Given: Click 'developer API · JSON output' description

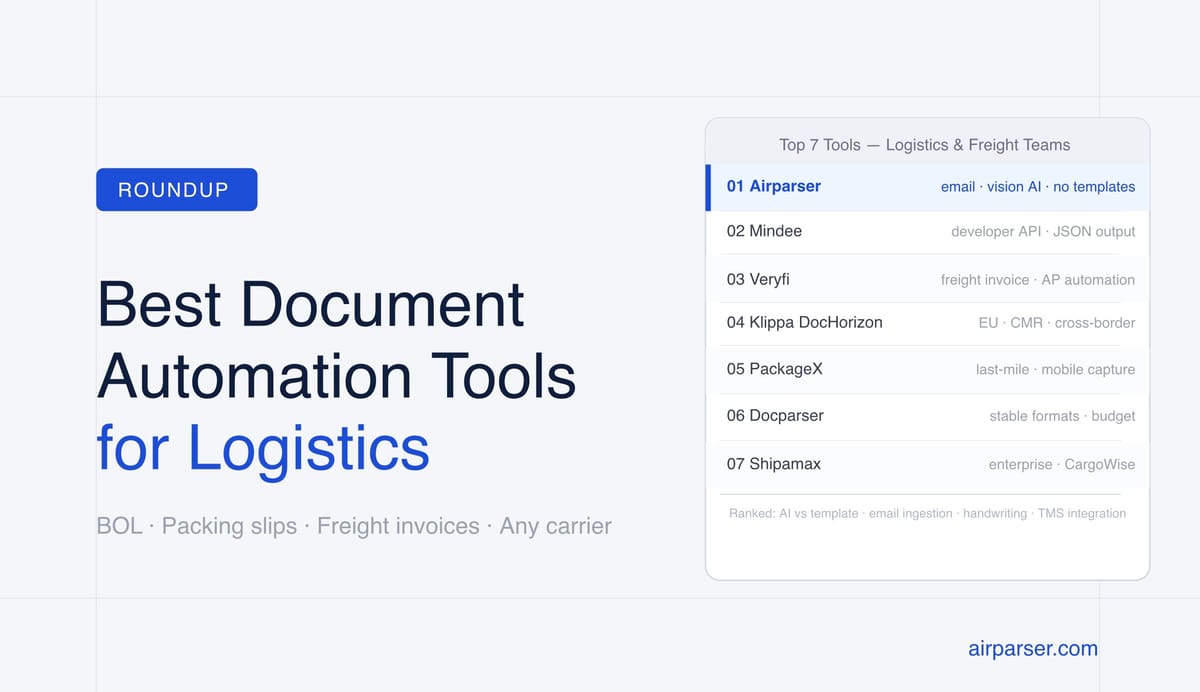Looking at the screenshot, I should (x=1043, y=231).
